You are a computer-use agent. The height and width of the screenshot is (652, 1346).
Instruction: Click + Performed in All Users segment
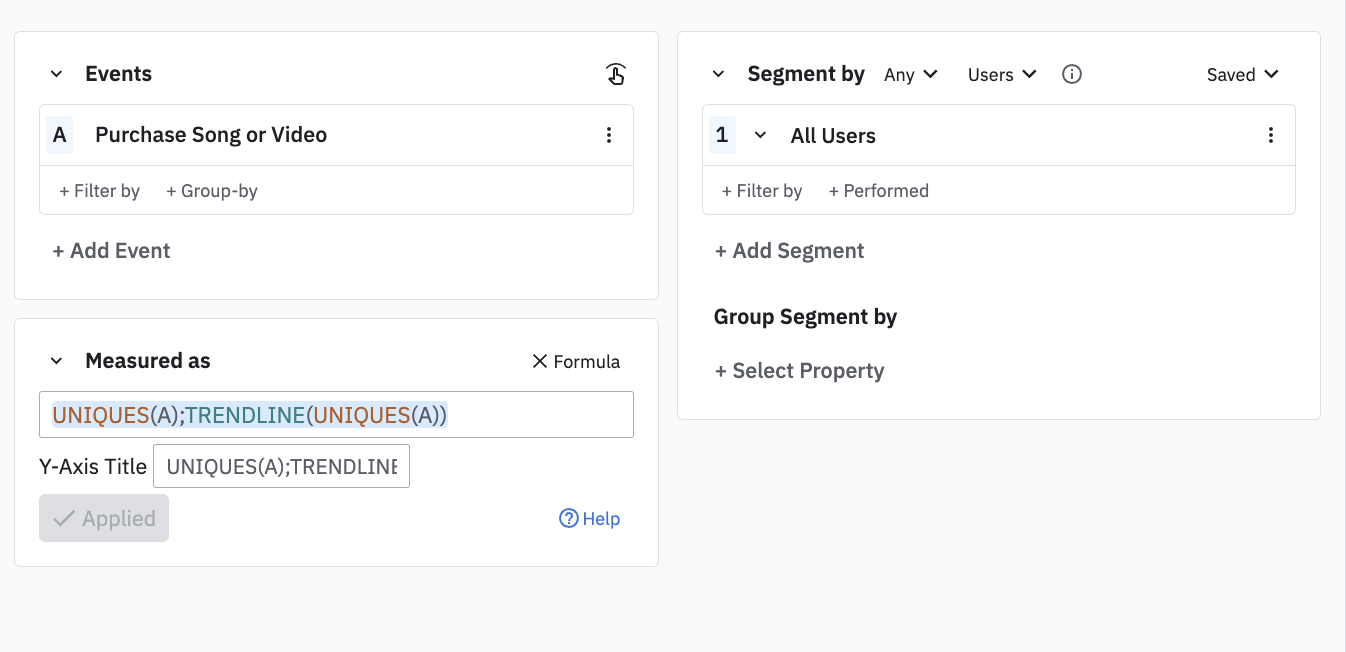(x=878, y=191)
